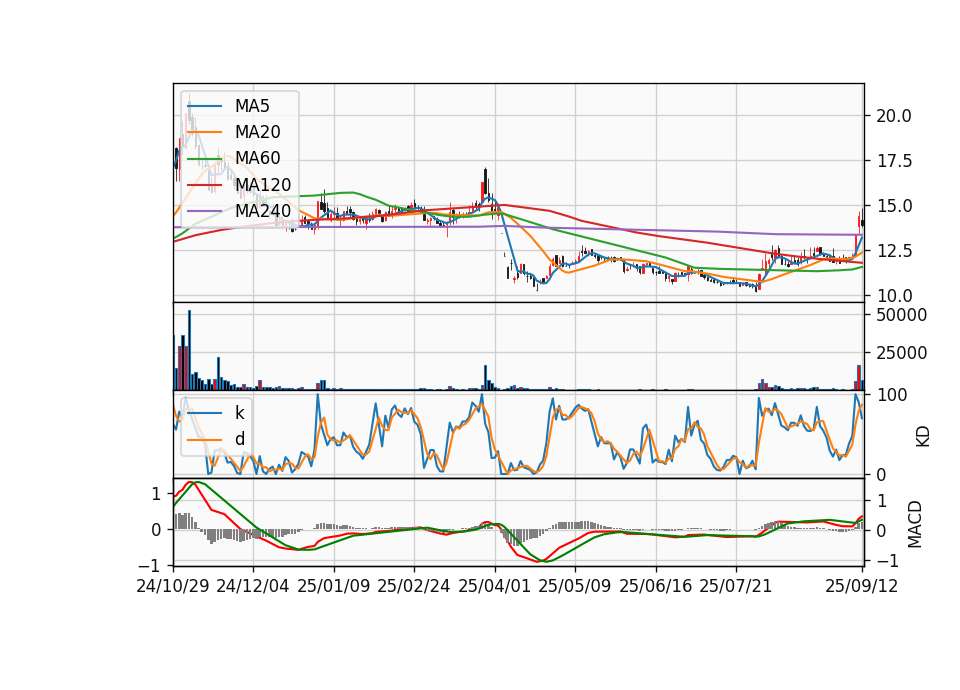
Task: Click the early April 2025 price spike candle
Action: 486,182
